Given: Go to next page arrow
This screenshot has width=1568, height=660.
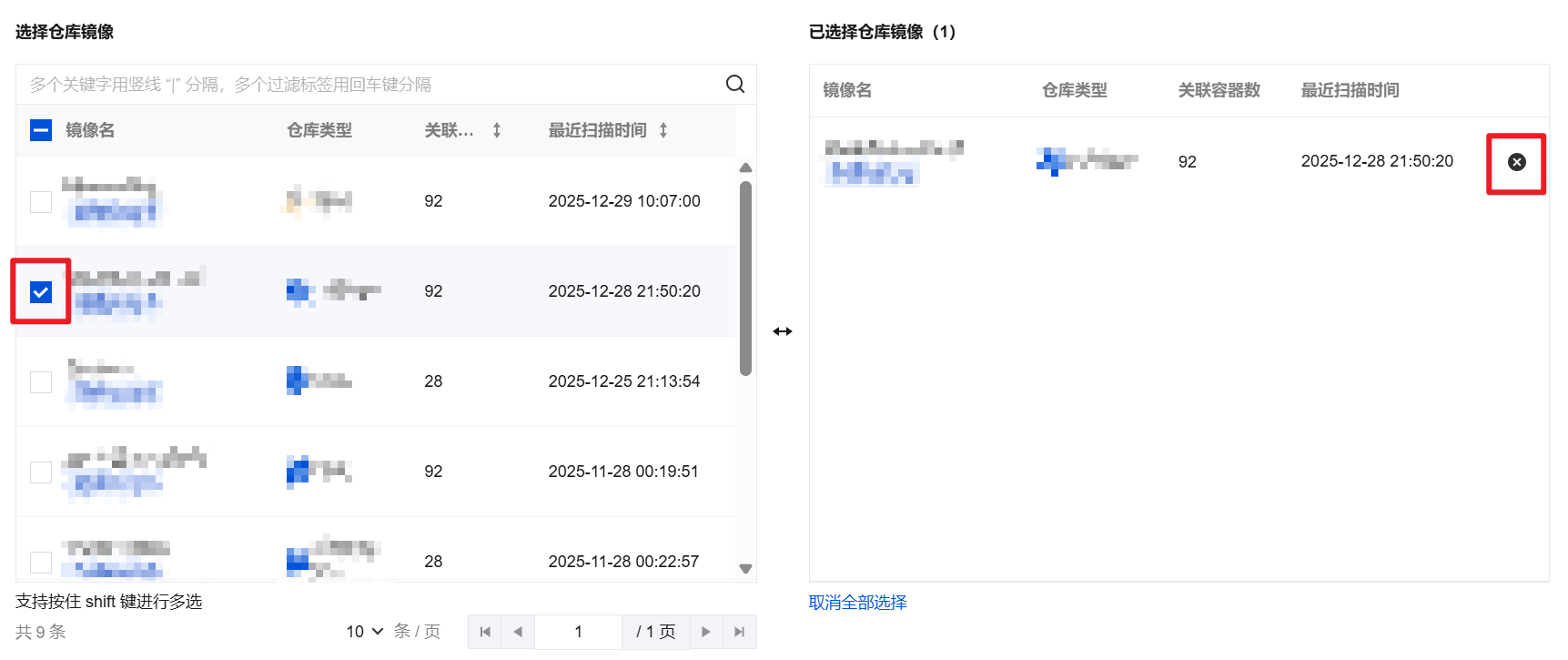Looking at the screenshot, I should (705, 632).
